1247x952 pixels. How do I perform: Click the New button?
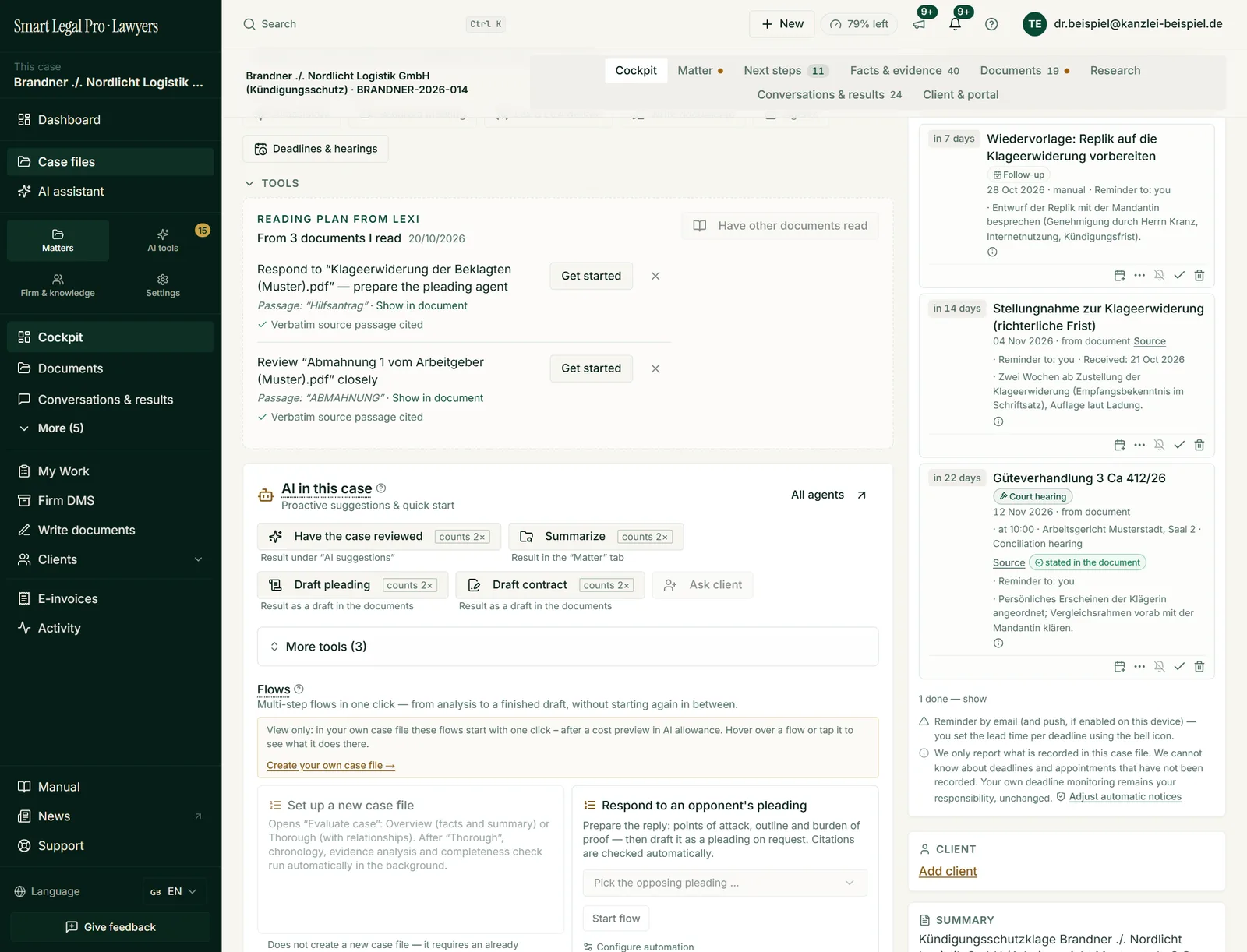(782, 24)
